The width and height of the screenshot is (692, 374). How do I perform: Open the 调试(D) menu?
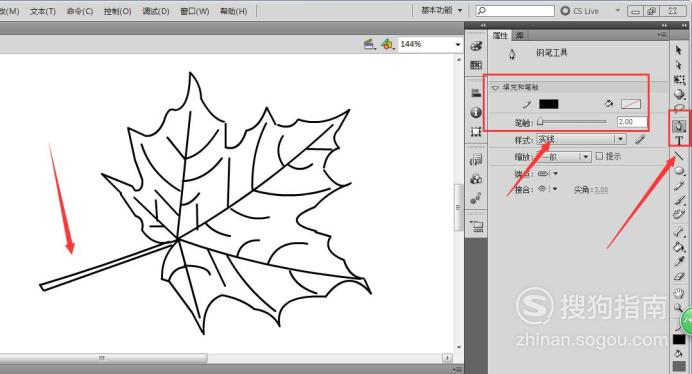[x=156, y=11]
